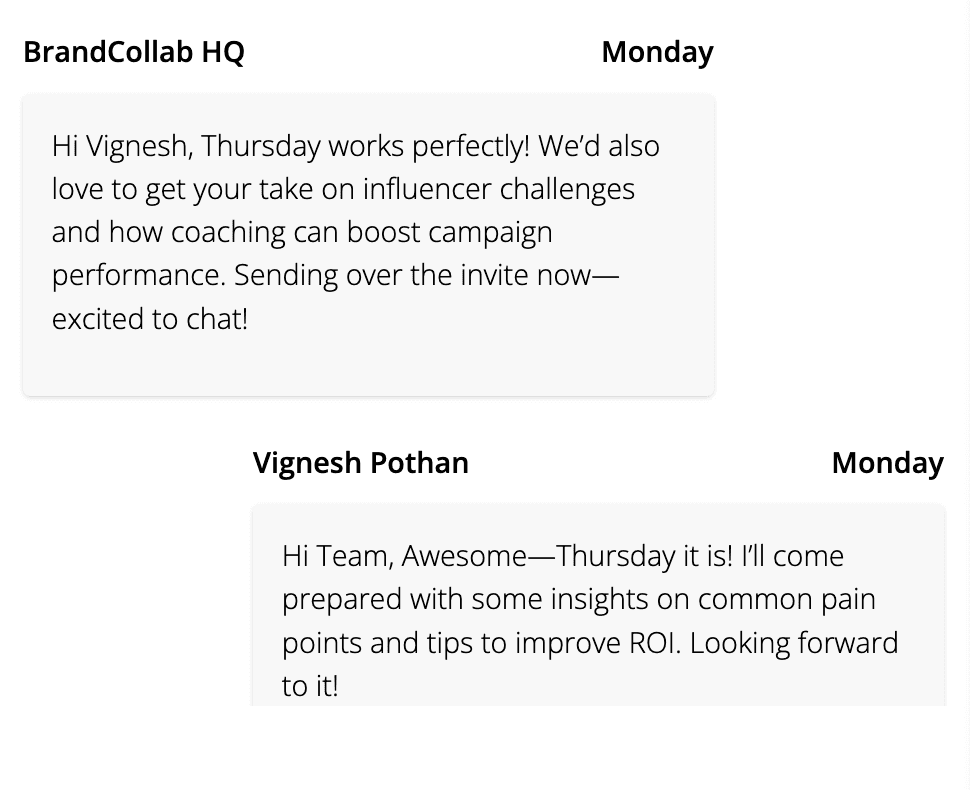Image resolution: width=970 pixels, height=790 pixels.
Task: Click the word 'invite' in first message
Action: point(496,275)
